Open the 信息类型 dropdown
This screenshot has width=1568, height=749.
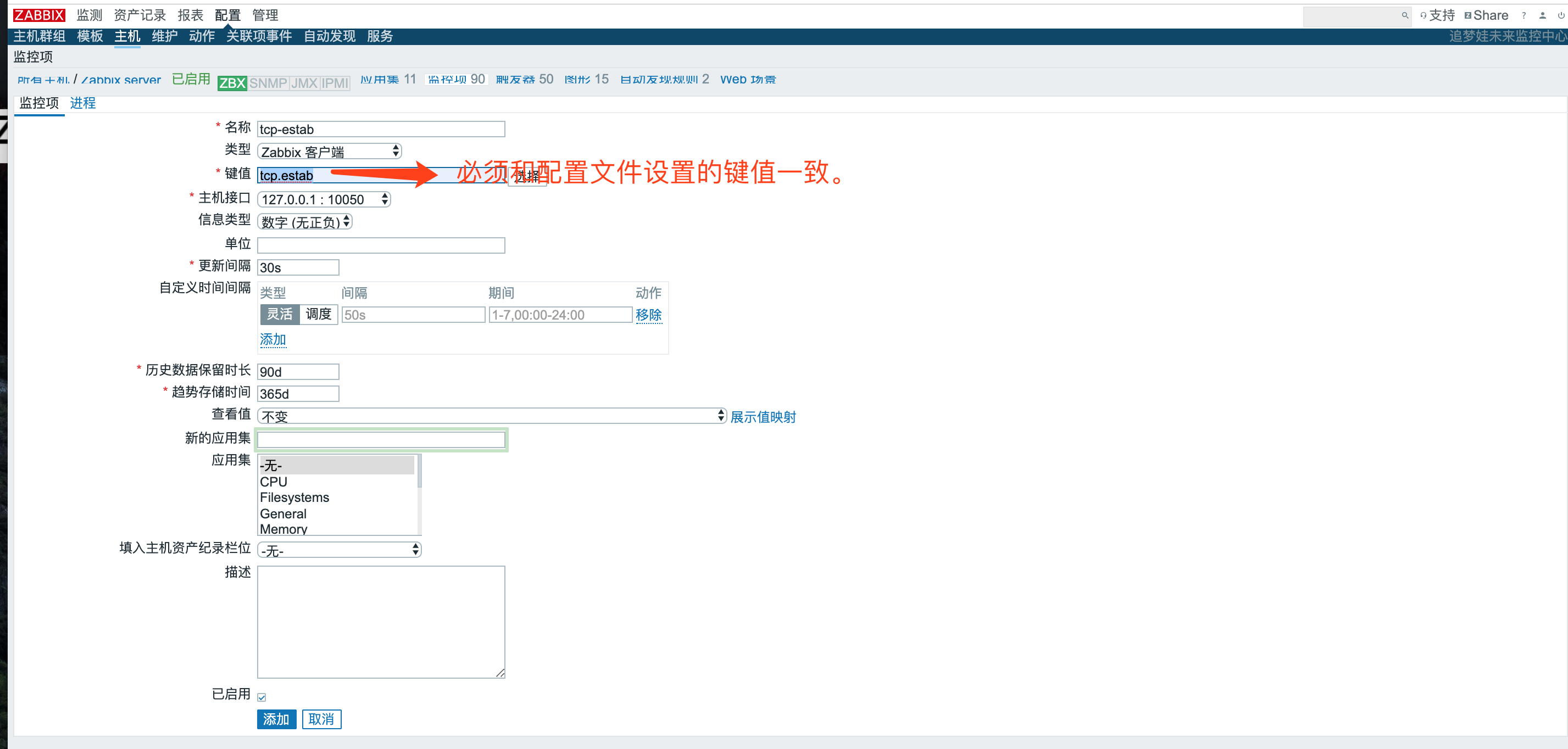304,221
